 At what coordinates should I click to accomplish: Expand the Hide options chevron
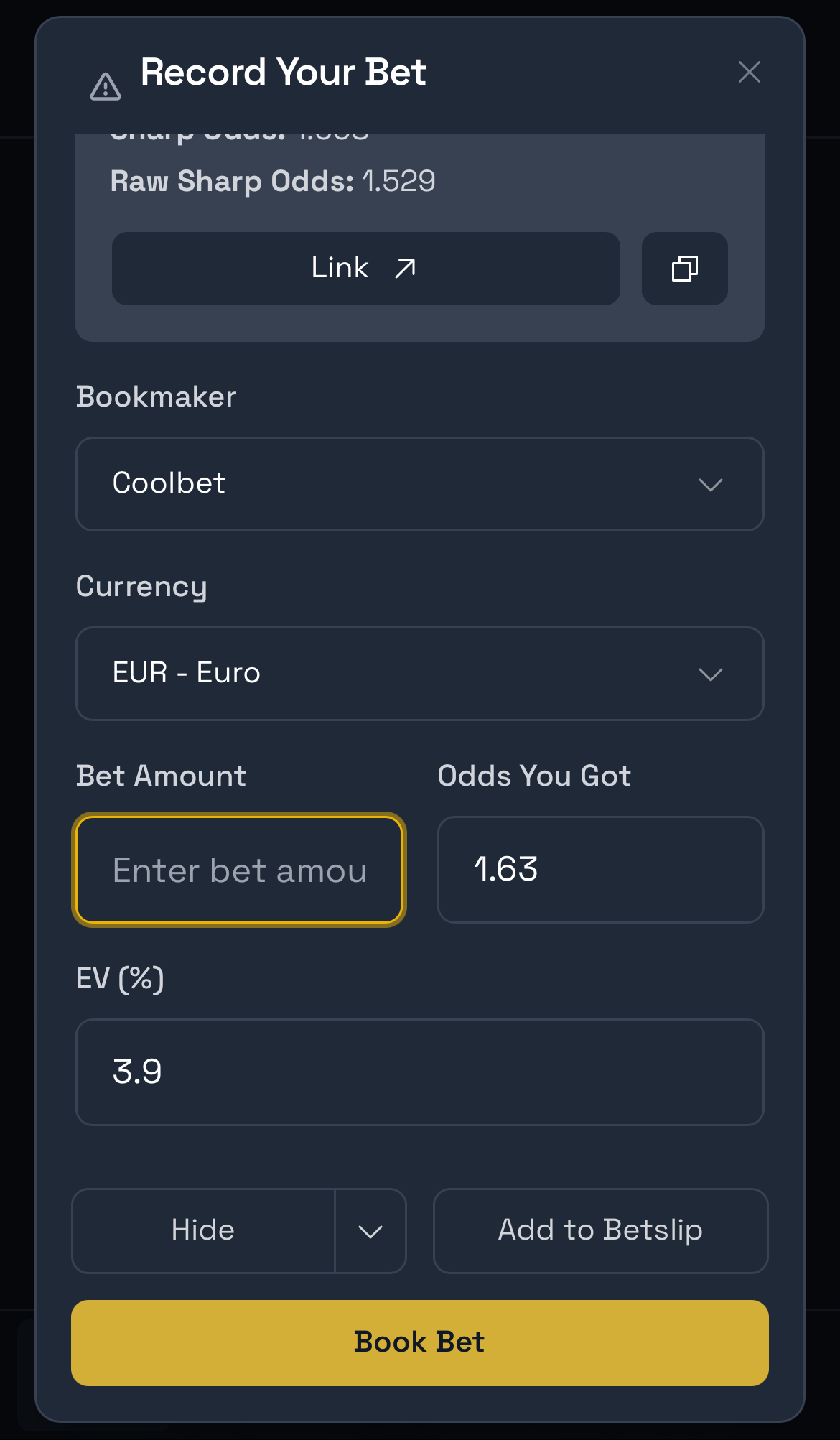(x=370, y=1231)
